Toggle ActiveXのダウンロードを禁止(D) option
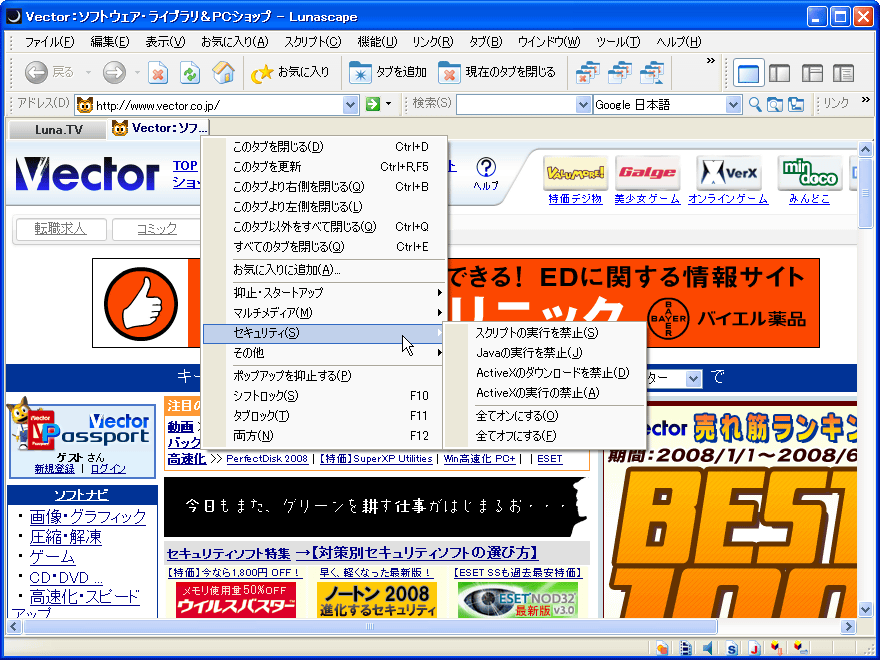 tap(545, 373)
